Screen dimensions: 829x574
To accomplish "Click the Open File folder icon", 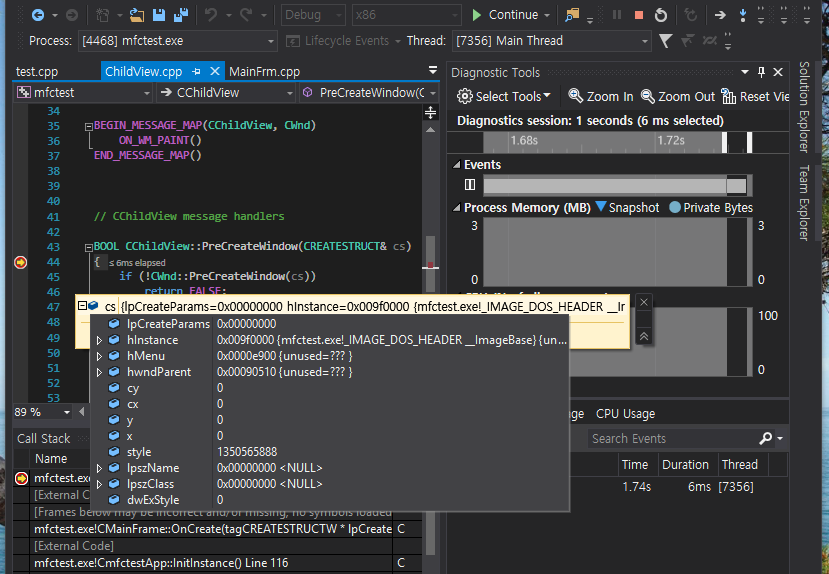I will click(135, 15).
